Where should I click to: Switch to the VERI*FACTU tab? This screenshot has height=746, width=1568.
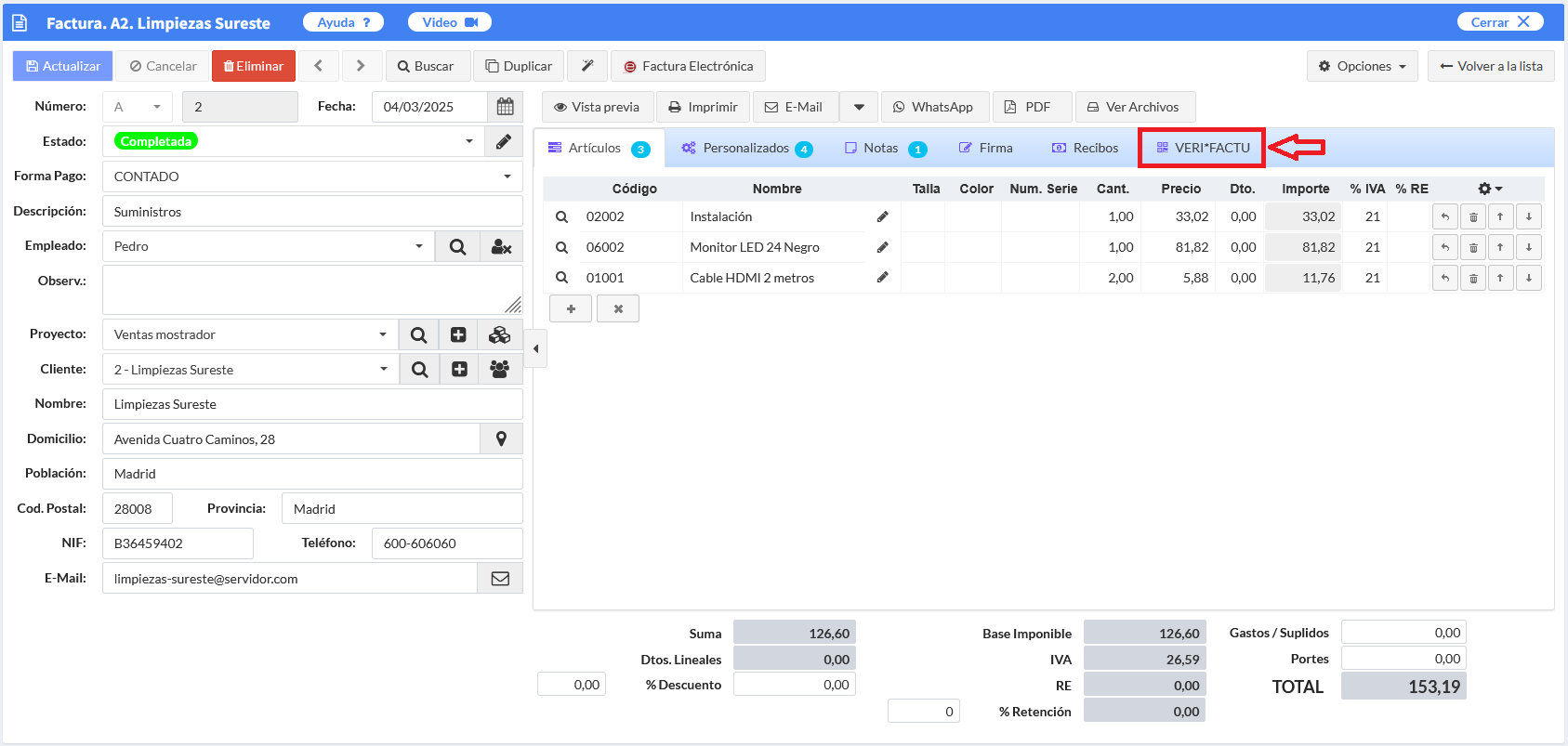pyautogui.click(x=1202, y=148)
